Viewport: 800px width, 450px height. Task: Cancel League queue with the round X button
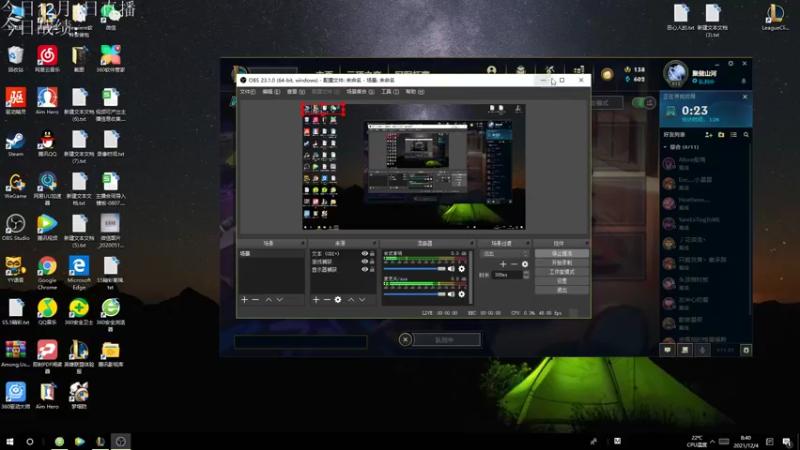coord(405,339)
